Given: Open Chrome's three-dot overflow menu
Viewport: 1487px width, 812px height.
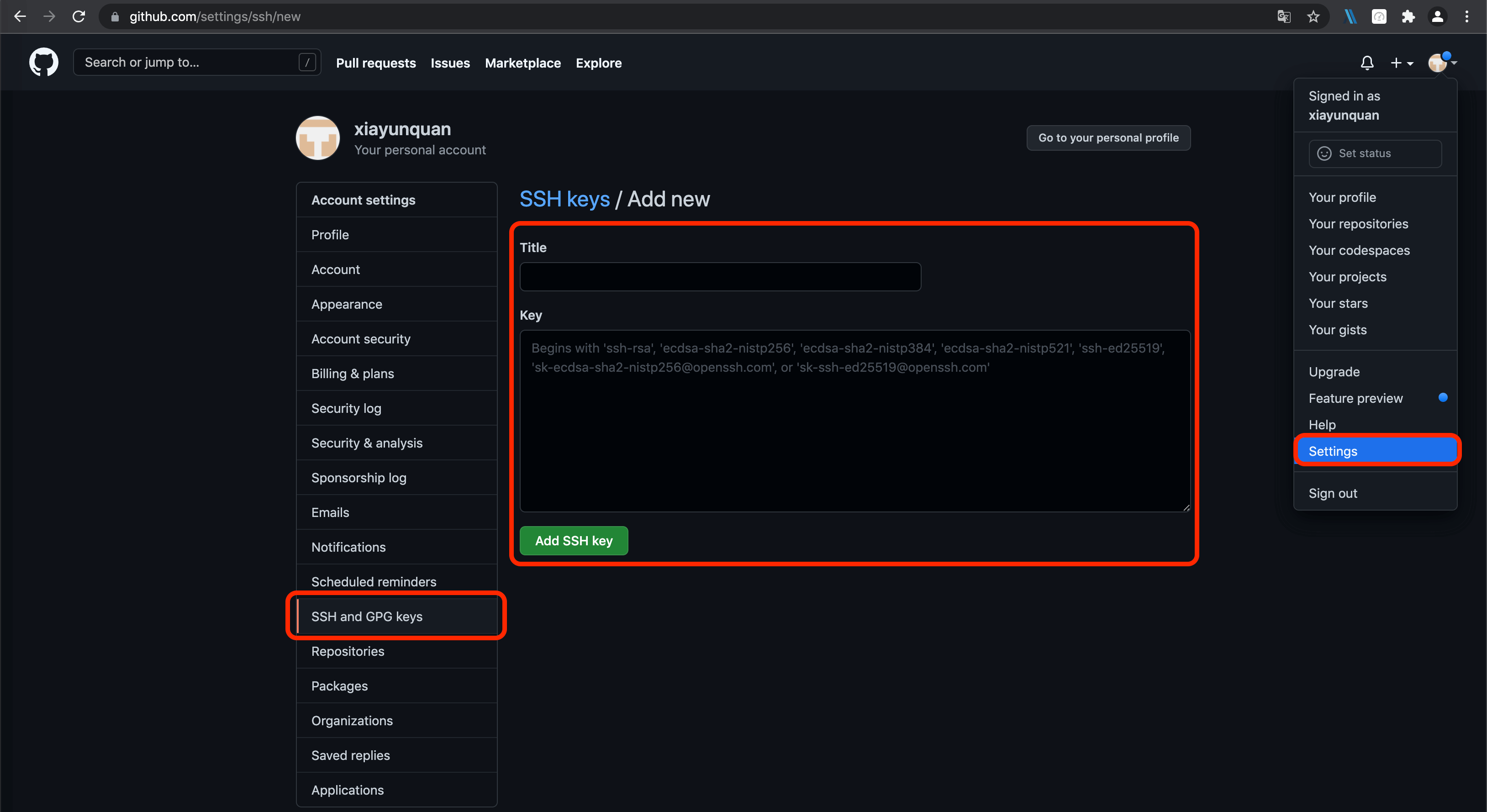Looking at the screenshot, I should [x=1468, y=16].
